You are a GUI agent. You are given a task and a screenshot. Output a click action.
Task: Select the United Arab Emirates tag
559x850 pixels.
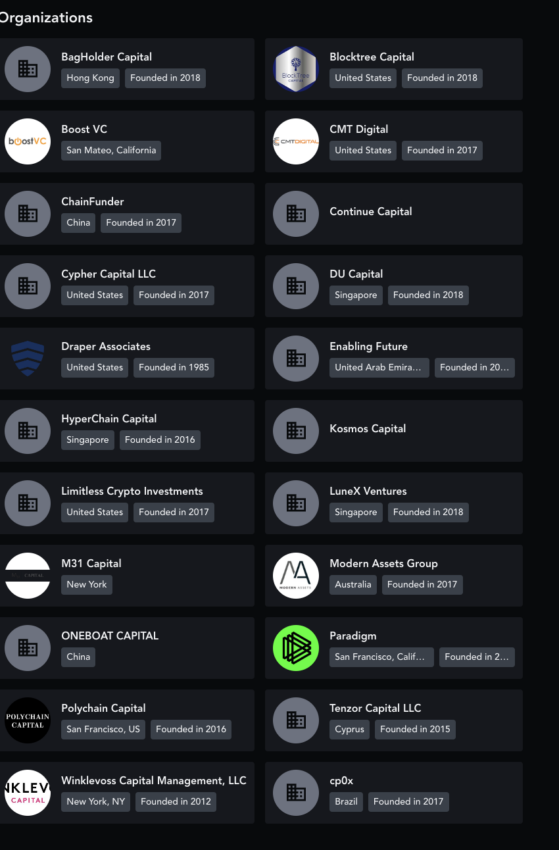point(378,367)
